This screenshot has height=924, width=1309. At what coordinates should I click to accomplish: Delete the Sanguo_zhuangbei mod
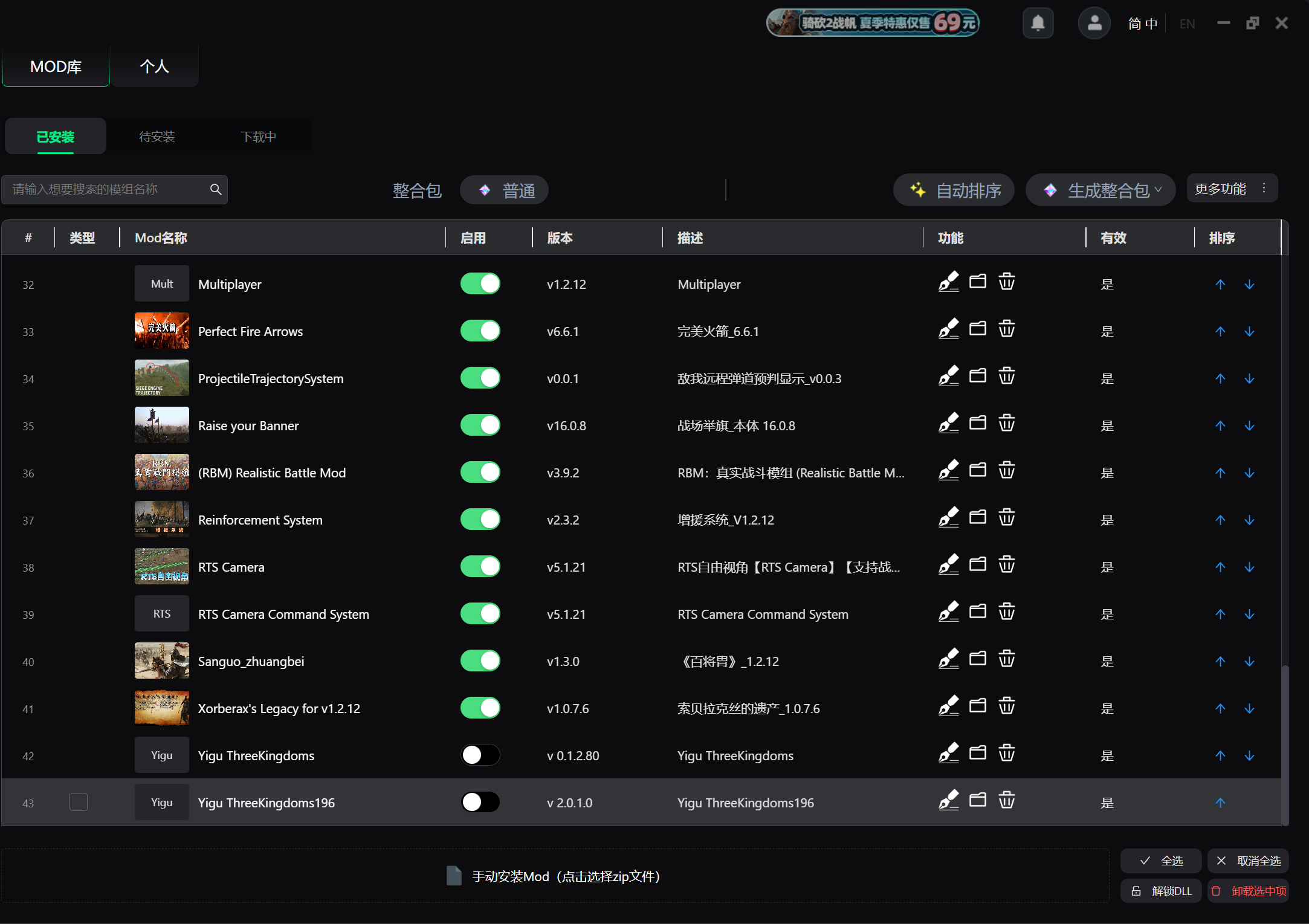(x=1007, y=659)
